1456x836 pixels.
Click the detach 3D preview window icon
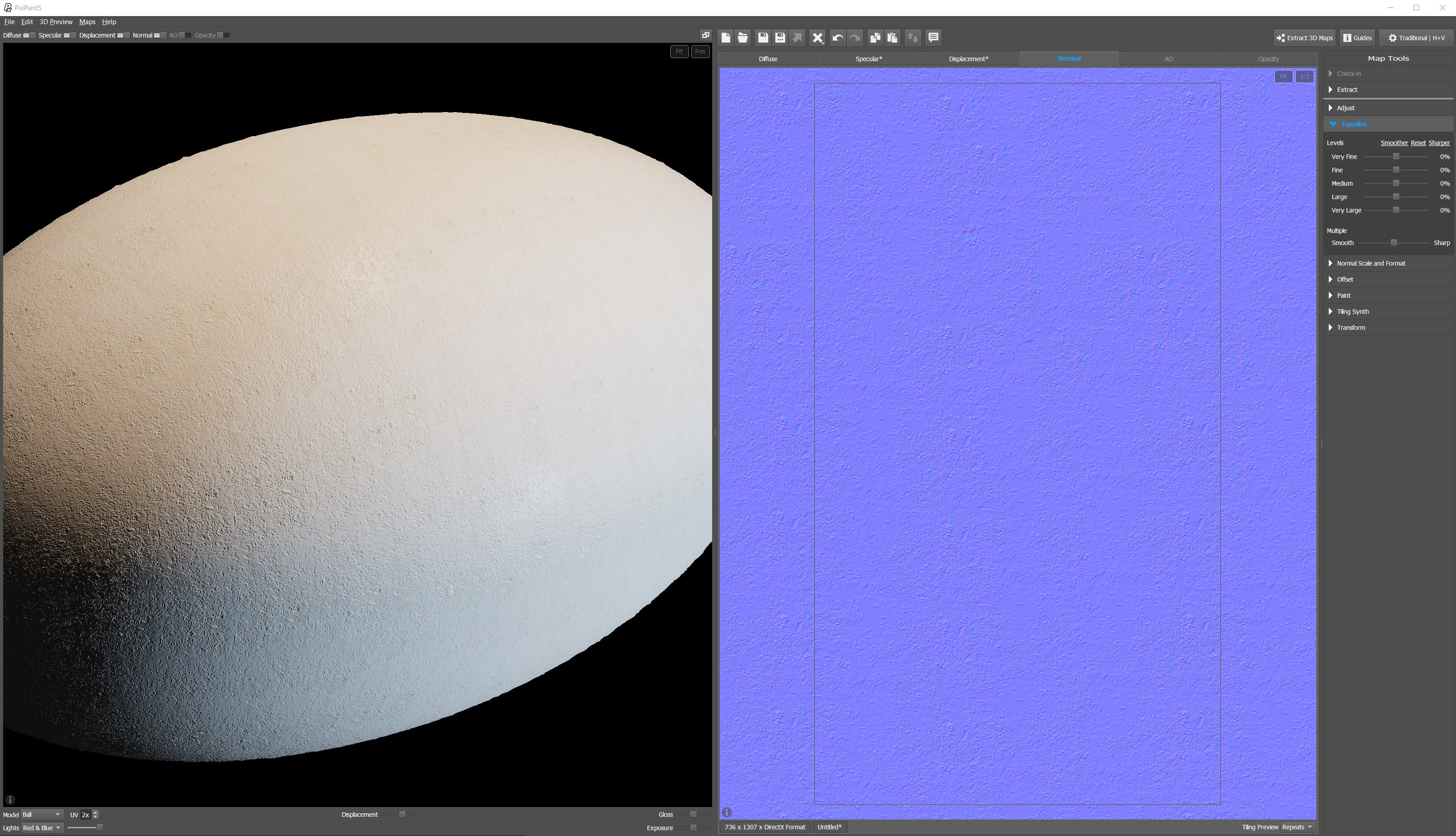[705, 35]
